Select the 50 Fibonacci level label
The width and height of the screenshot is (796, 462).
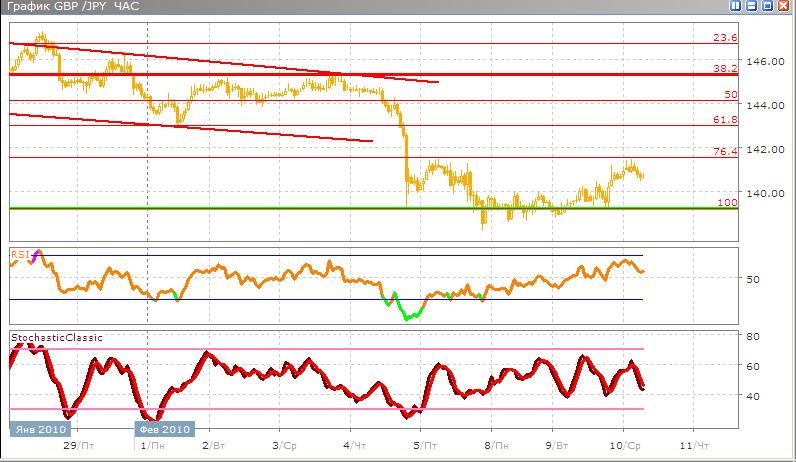(x=731, y=94)
